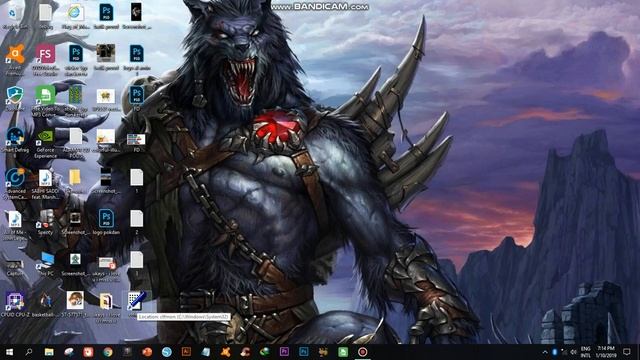The width and height of the screenshot is (640, 360).
Task: Switch to the Bandicam recorder on the taskbar
Action: click(x=362, y=352)
